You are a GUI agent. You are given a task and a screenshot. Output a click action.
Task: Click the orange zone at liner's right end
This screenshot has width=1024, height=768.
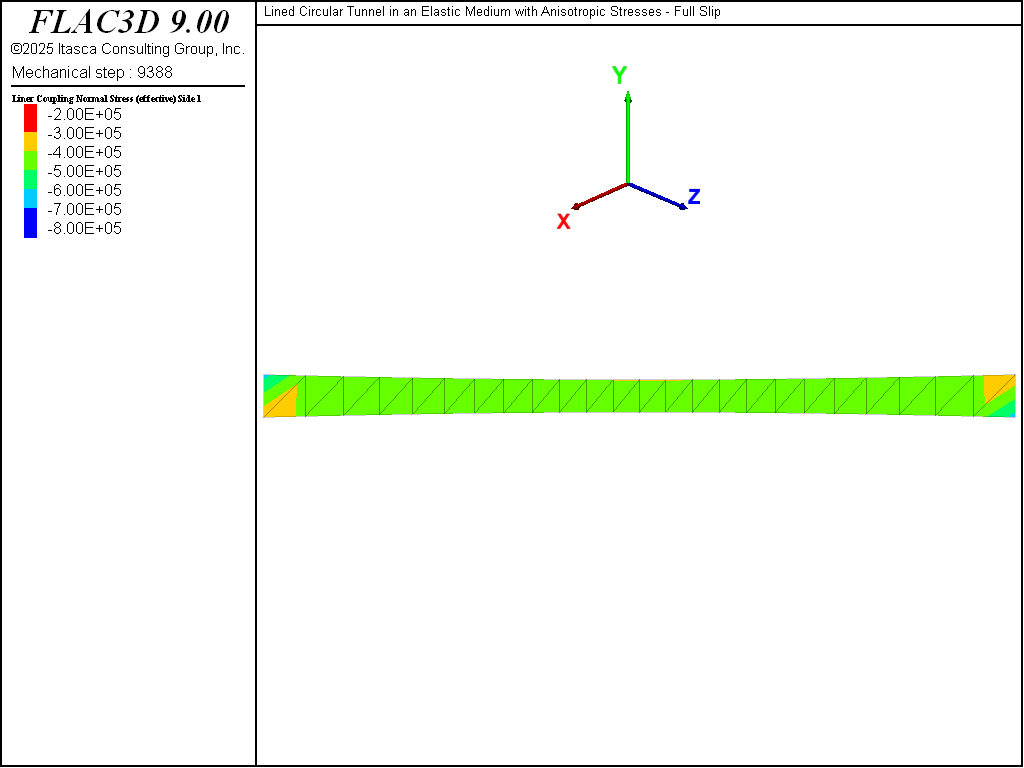997,388
